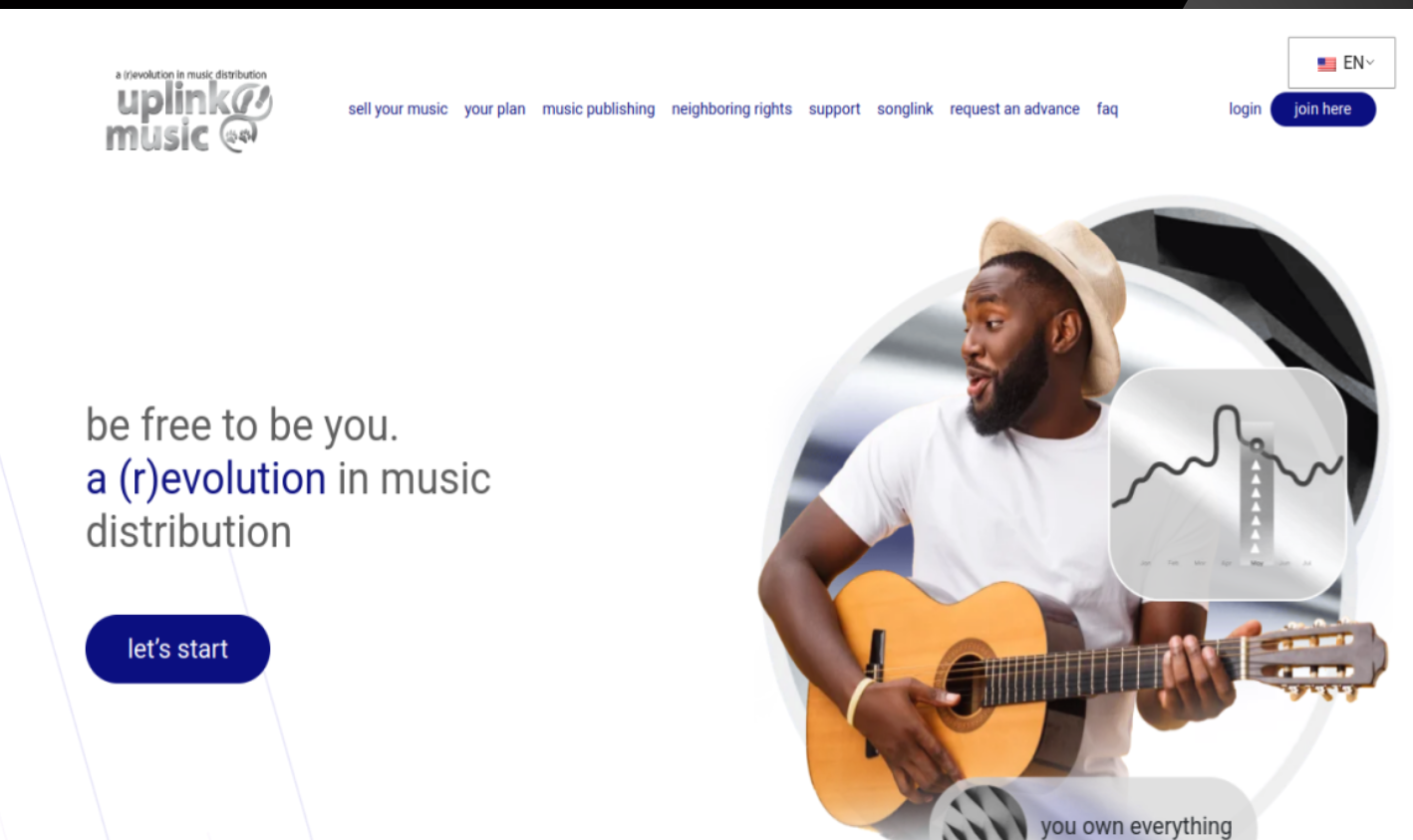Screen dimensions: 1413x840
Task: Click the chart's highlighted data point marker
Action: pyautogui.click(x=1257, y=444)
